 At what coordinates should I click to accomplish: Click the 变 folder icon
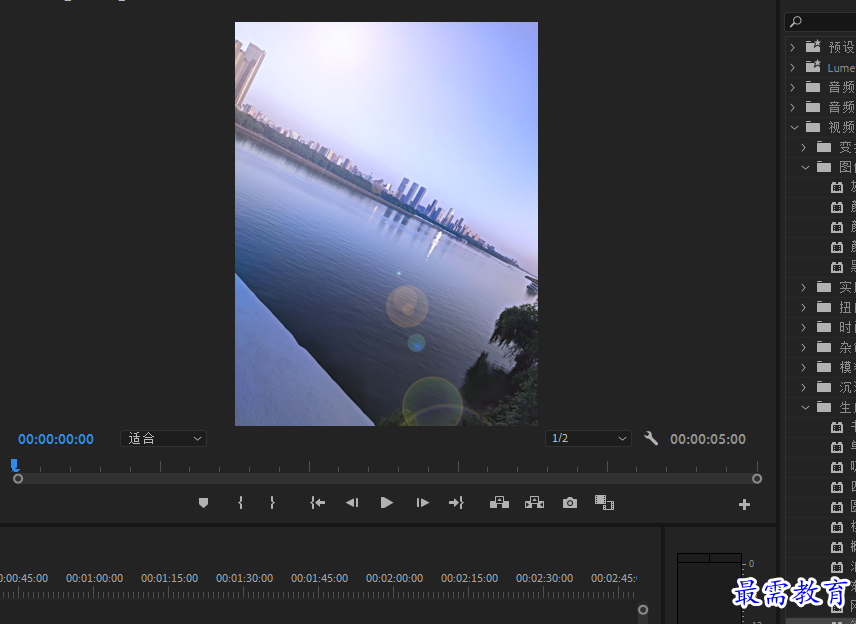pyautogui.click(x=824, y=147)
